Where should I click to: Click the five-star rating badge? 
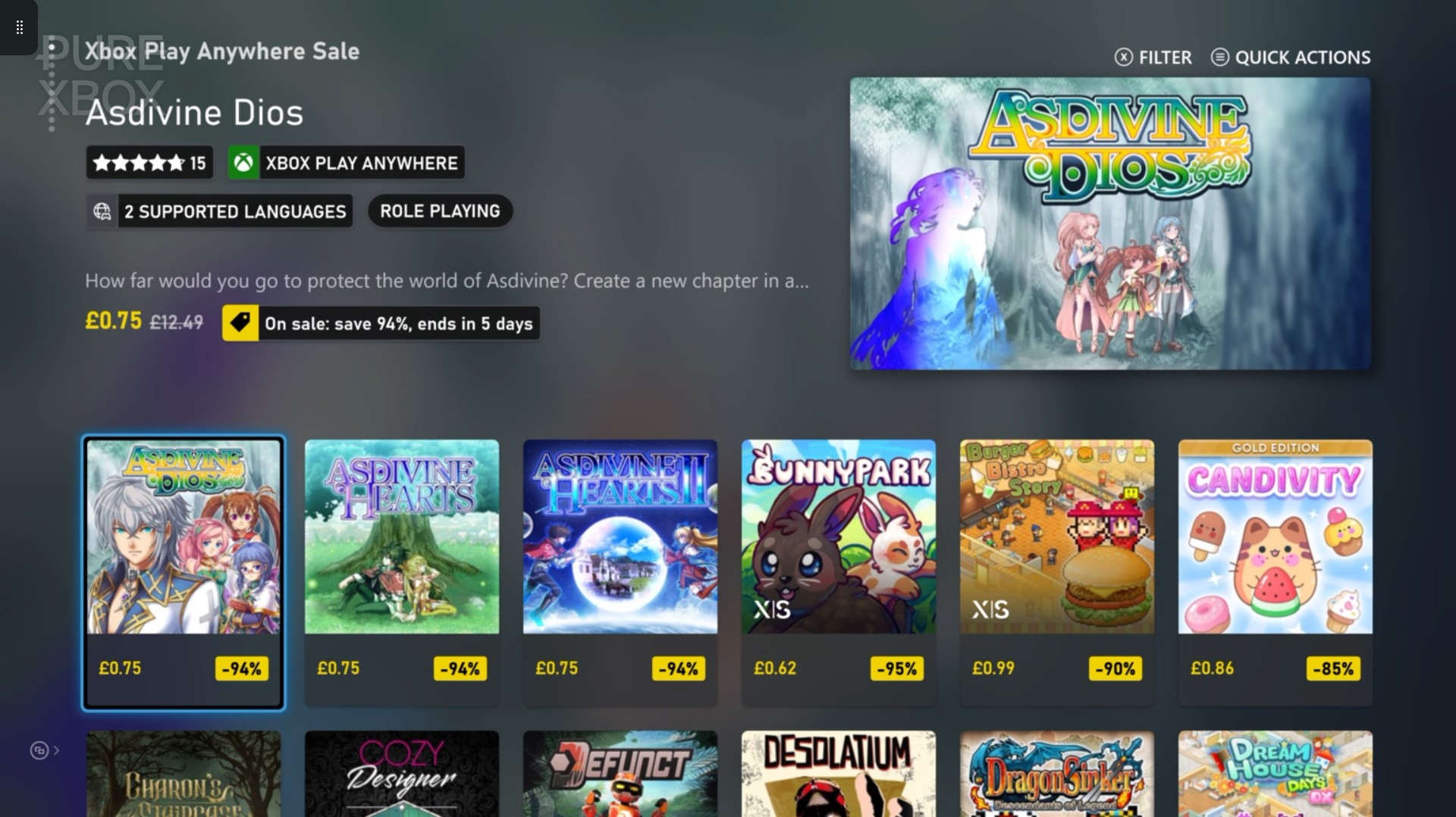pyautogui.click(x=149, y=163)
